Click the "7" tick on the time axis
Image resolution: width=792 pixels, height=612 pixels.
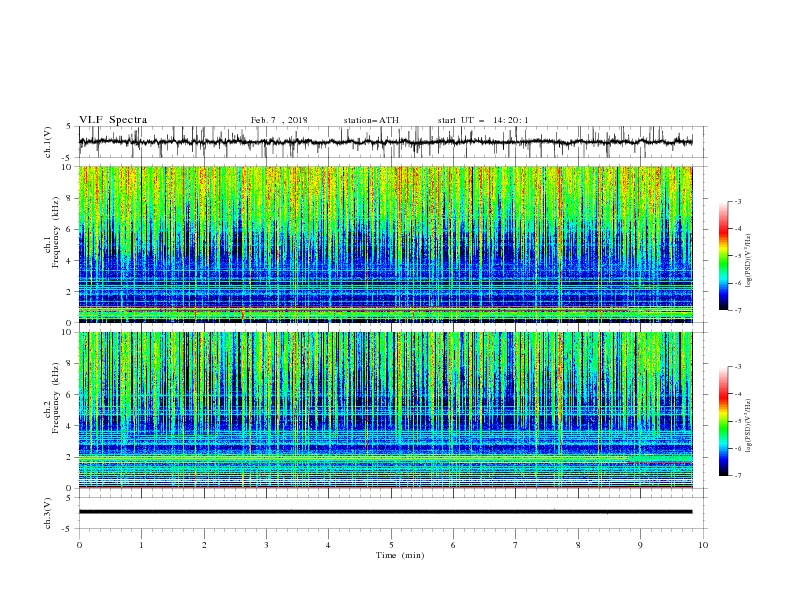516,545
